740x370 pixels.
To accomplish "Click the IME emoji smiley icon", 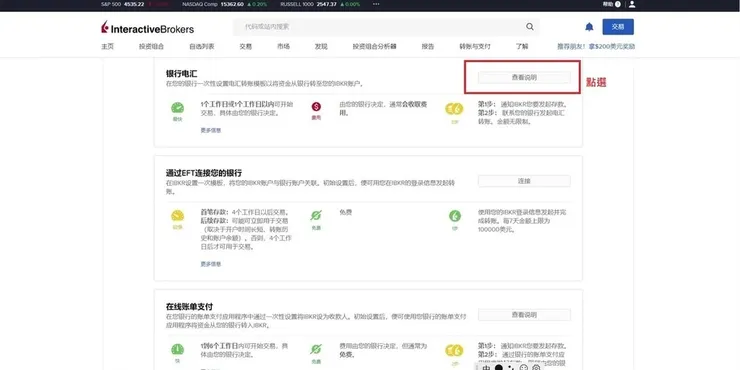I will (x=524, y=367).
